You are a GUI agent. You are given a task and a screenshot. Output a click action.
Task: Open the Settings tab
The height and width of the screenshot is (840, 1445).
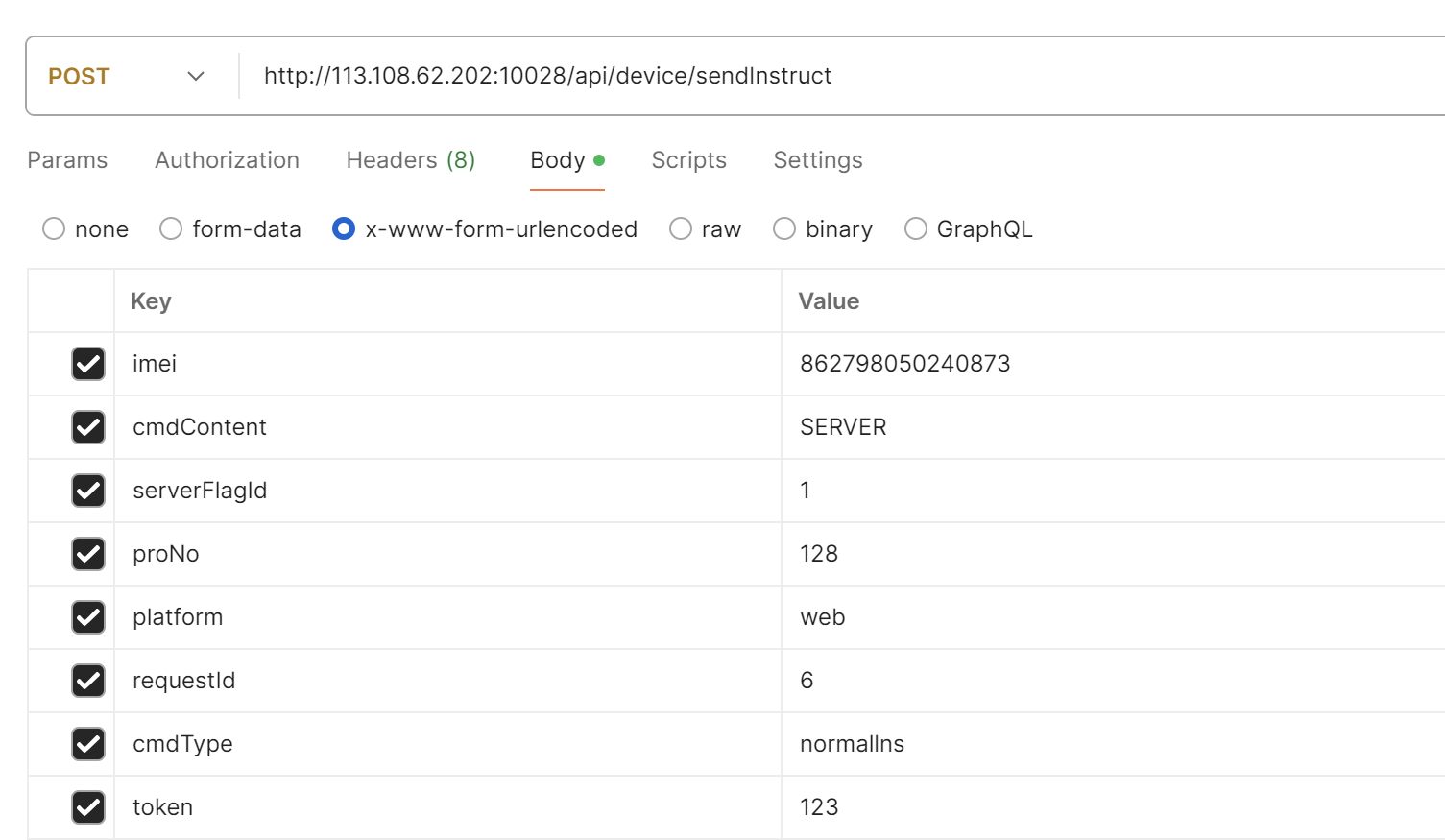coord(817,160)
